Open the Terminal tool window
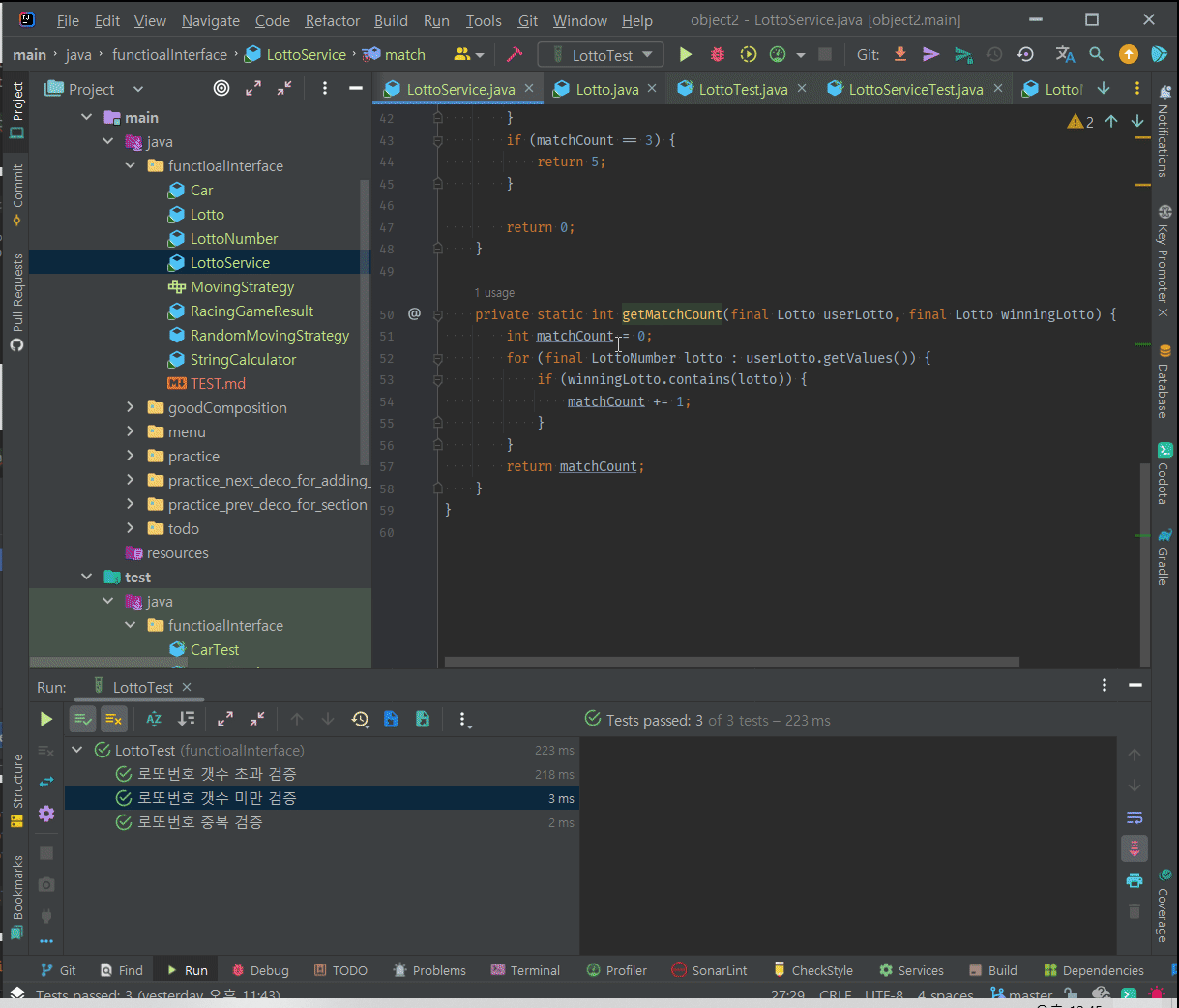The width and height of the screenshot is (1179, 1008). coord(525,970)
